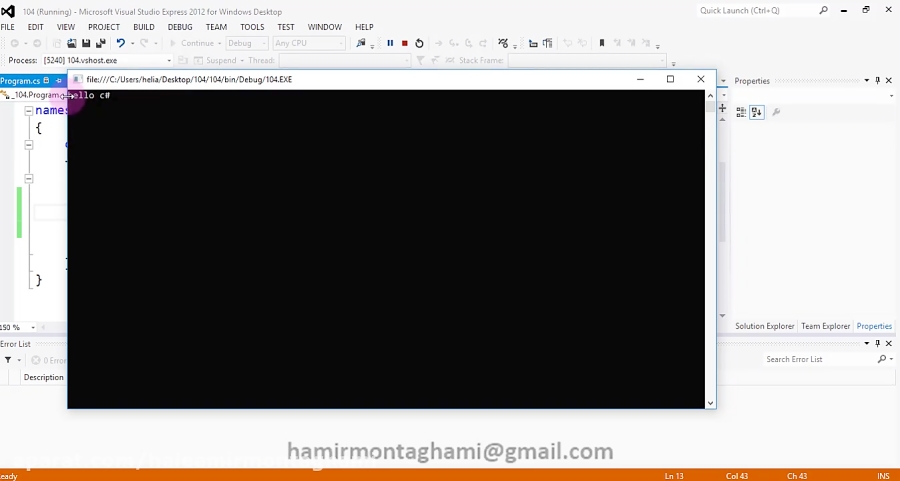Open Properties panel window position dropdown

click(x=867, y=81)
